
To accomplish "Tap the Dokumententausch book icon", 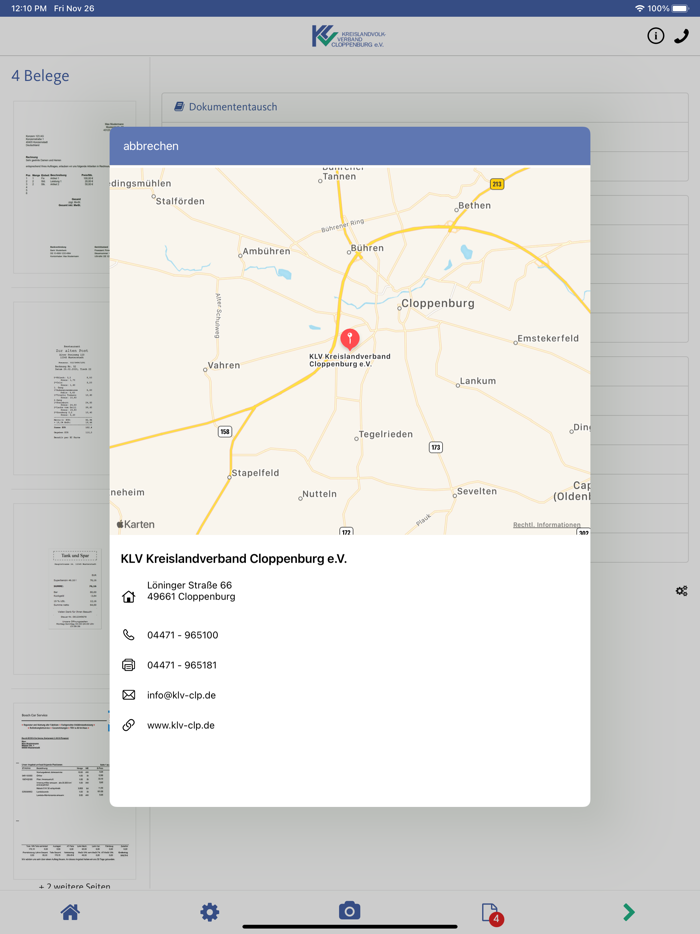I will (x=179, y=107).
